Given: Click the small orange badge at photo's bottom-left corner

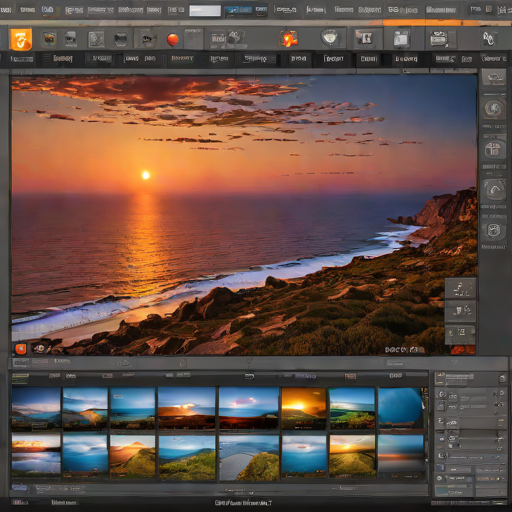Looking at the screenshot, I should [20, 349].
